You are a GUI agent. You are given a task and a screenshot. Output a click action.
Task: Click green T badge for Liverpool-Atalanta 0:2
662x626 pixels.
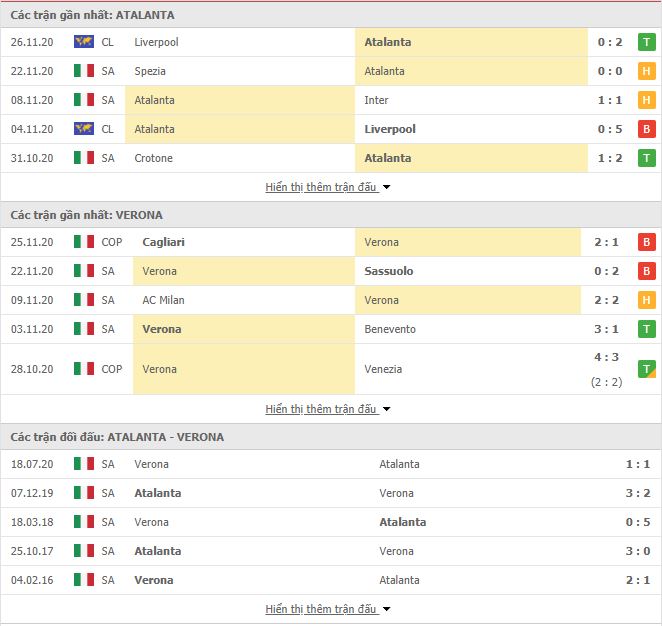646,42
